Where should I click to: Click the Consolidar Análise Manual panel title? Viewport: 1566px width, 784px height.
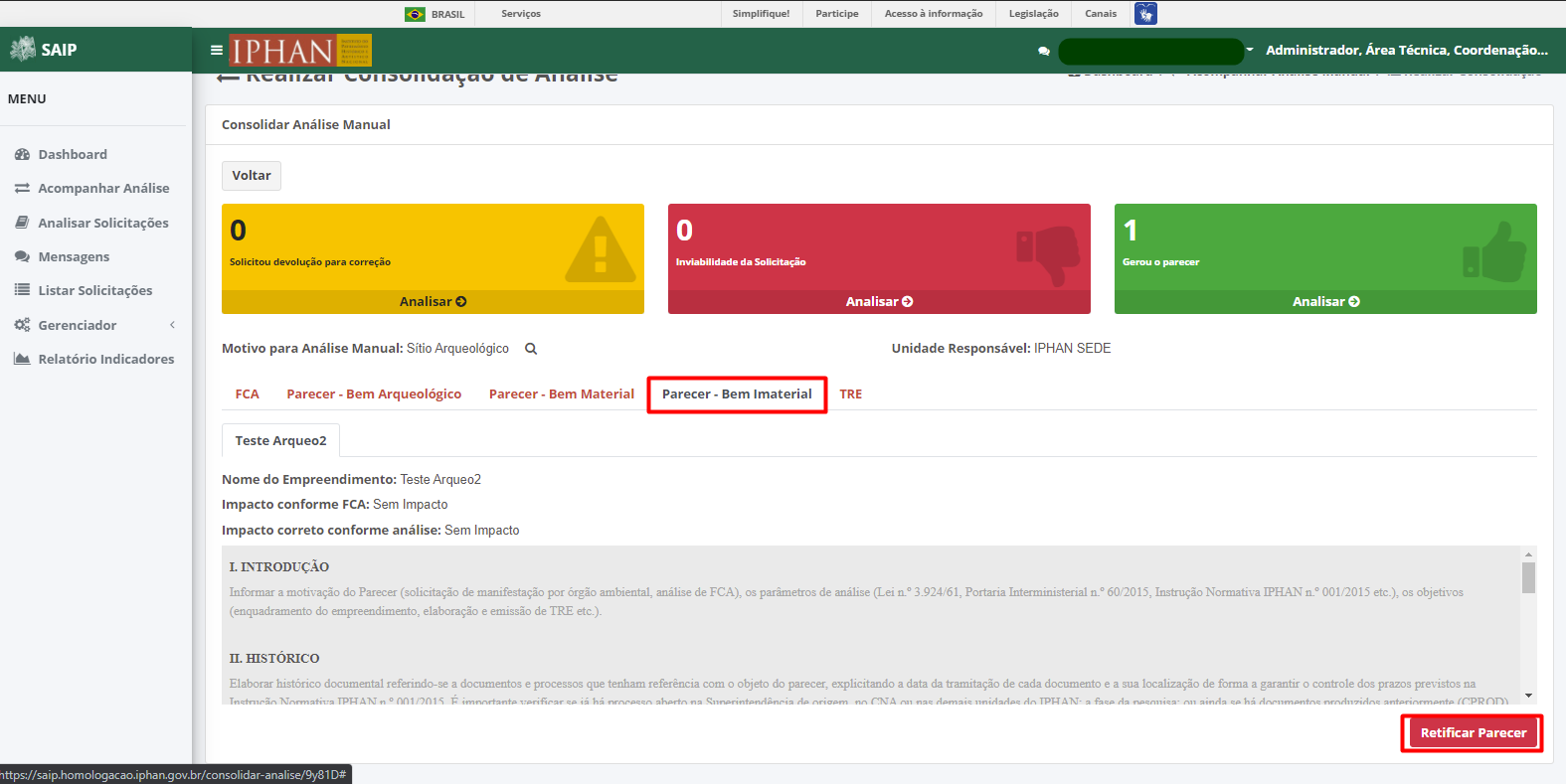tap(306, 125)
